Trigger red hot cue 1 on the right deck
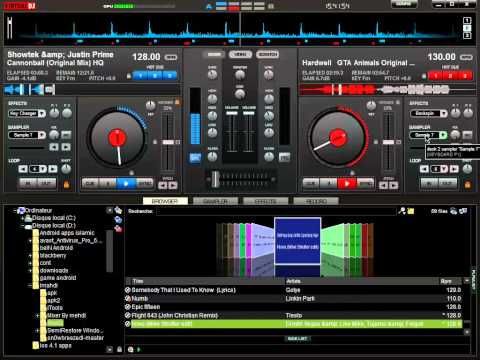The height and width of the screenshot is (360, 480). (x=436, y=76)
